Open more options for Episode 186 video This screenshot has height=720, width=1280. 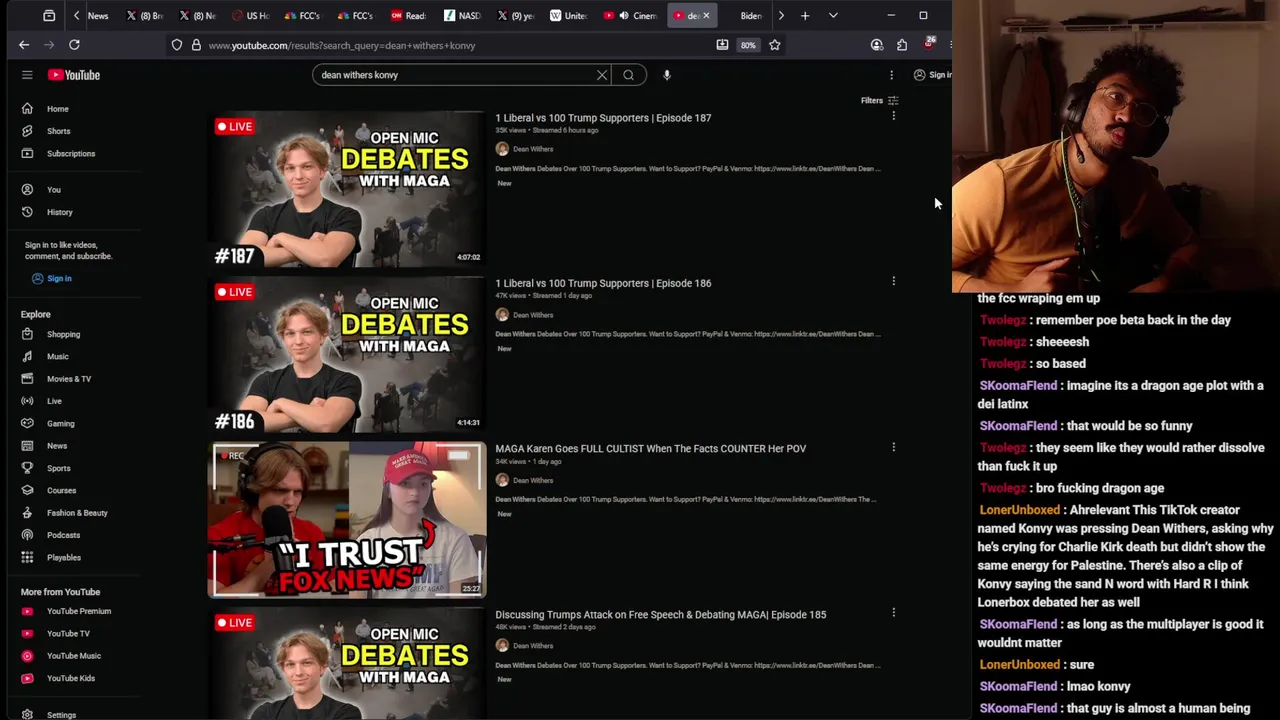893,282
